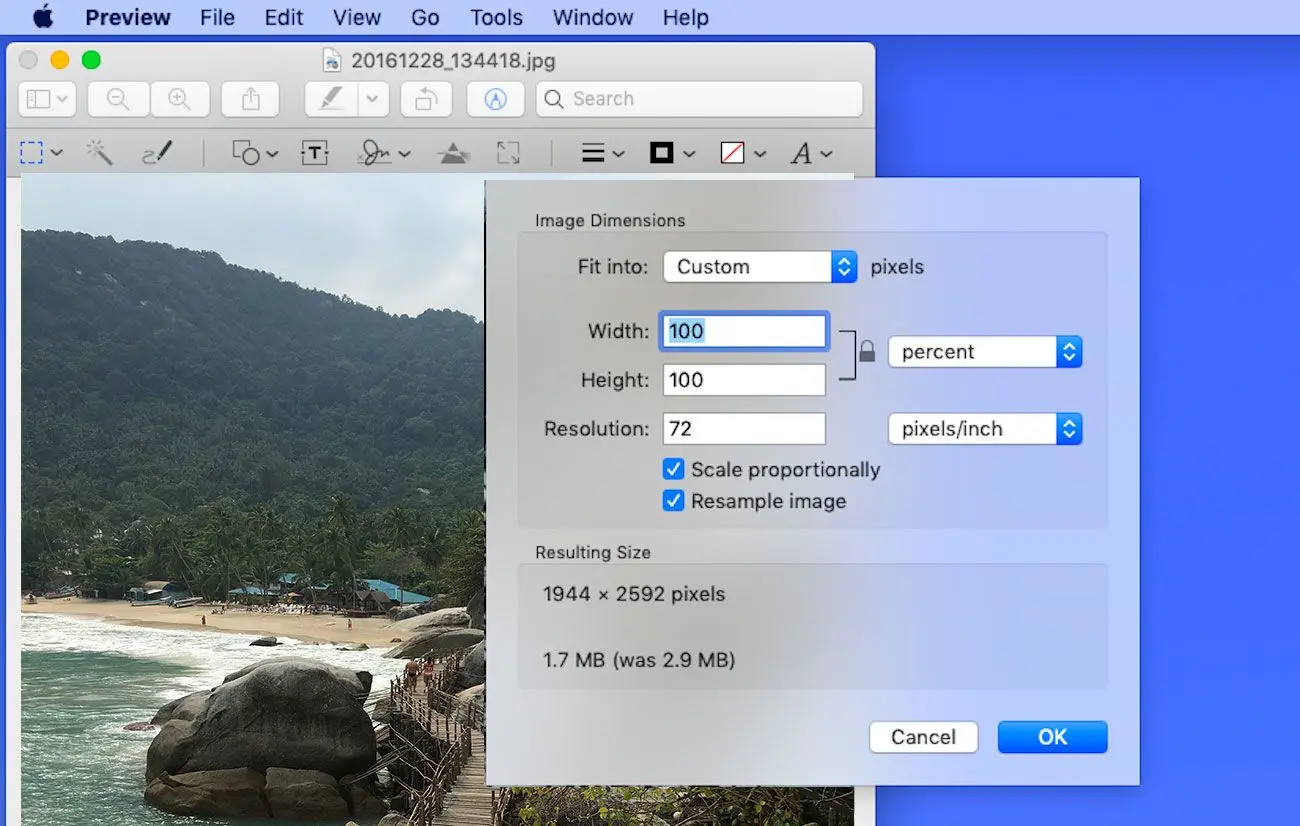Click the Rotate Left button
This screenshot has height=826, width=1300.
coord(426,99)
